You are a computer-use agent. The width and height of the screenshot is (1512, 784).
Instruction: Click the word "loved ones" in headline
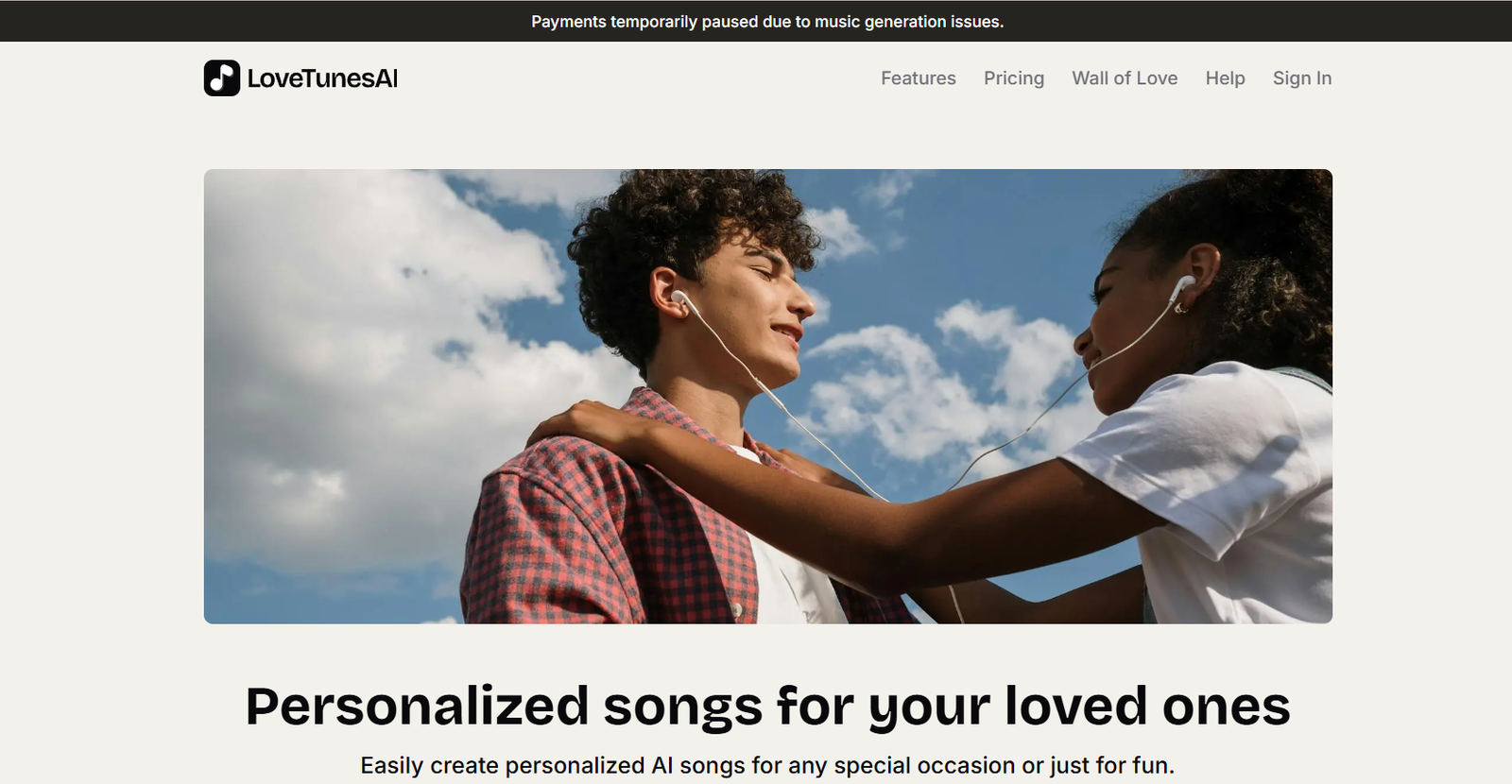coord(1147,707)
